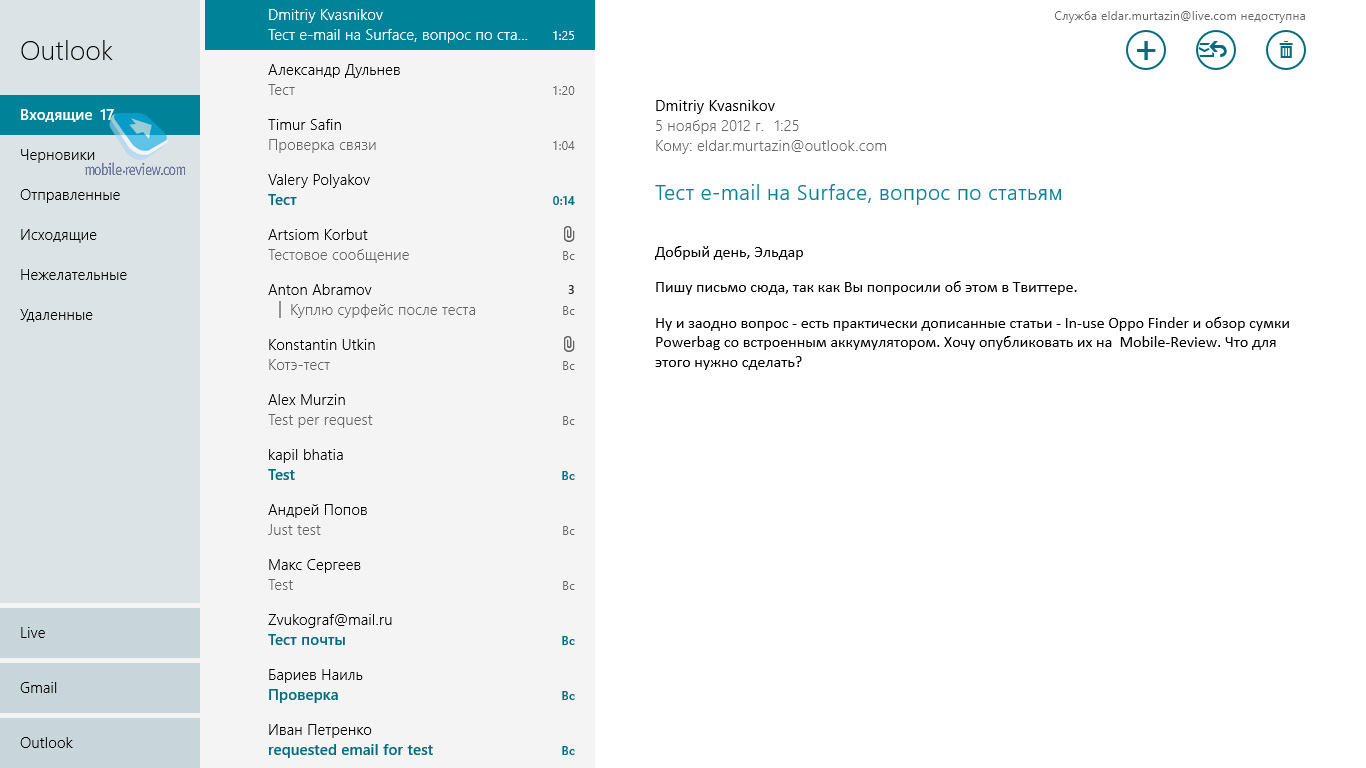Select the Исходящие folder
Viewport: 1366px width, 768px height.
click(x=58, y=235)
